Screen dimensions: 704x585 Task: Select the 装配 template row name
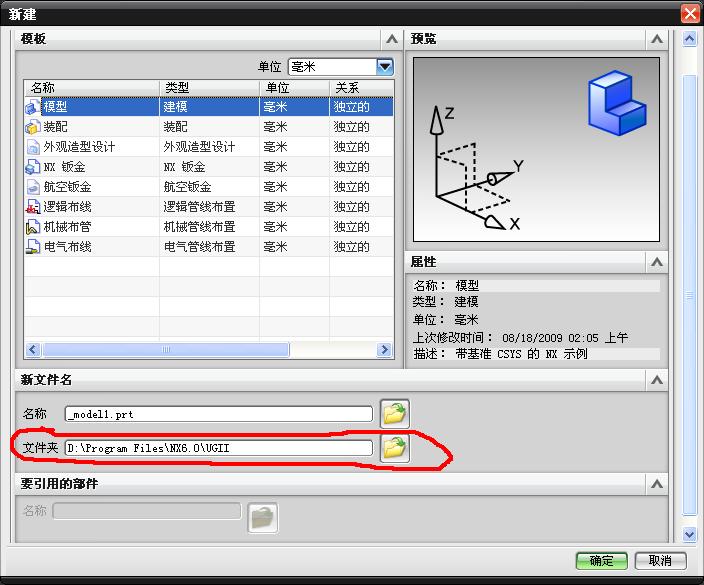click(55, 127)
